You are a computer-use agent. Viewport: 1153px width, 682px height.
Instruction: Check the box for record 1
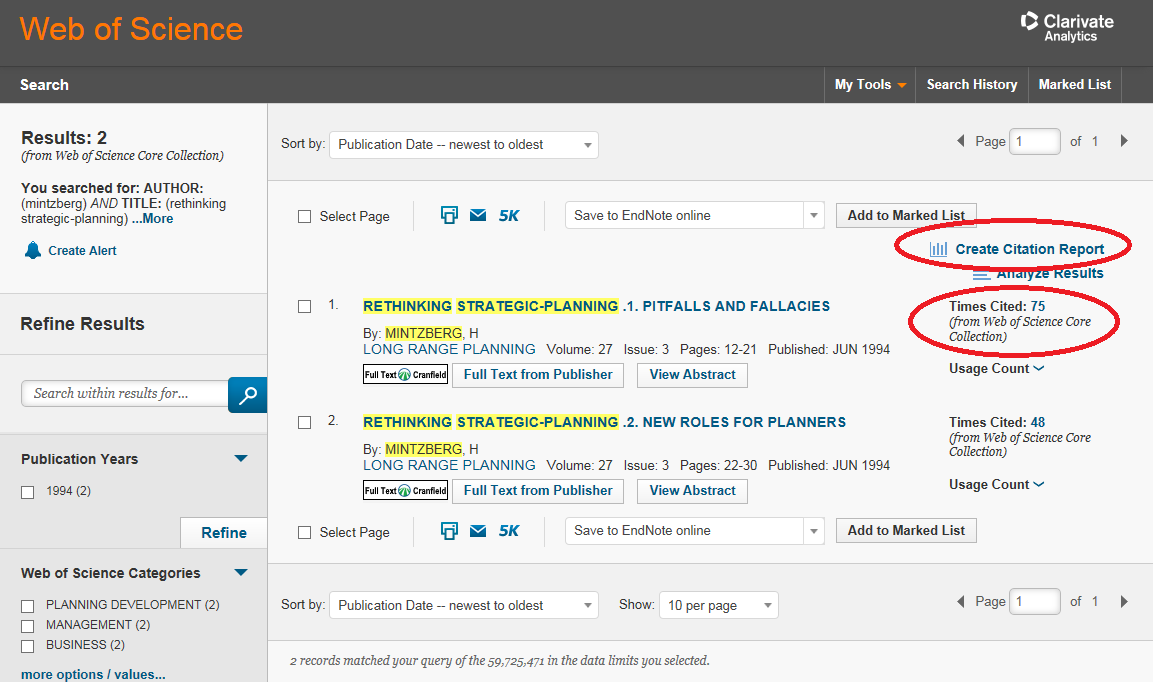305,306
